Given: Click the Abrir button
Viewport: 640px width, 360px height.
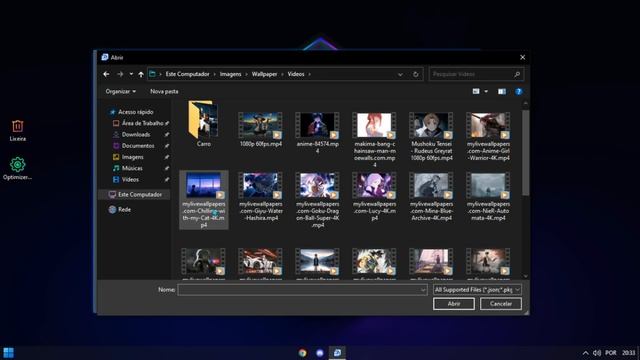Looking at the screenshot, I should pyautogui.click(x=454, y=304).
